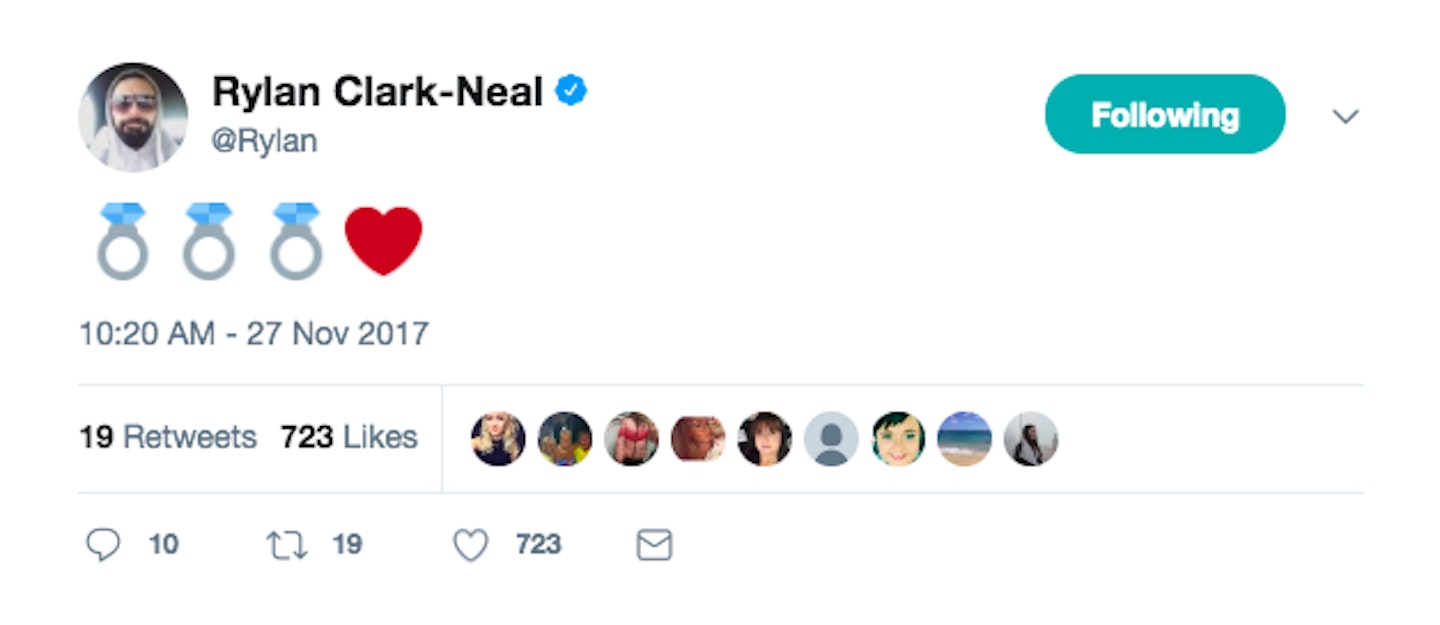The height and width of the screenshot is (625, 1440).
Task: Send tweet via the envelope message icon
Action: tap(654, 545)
